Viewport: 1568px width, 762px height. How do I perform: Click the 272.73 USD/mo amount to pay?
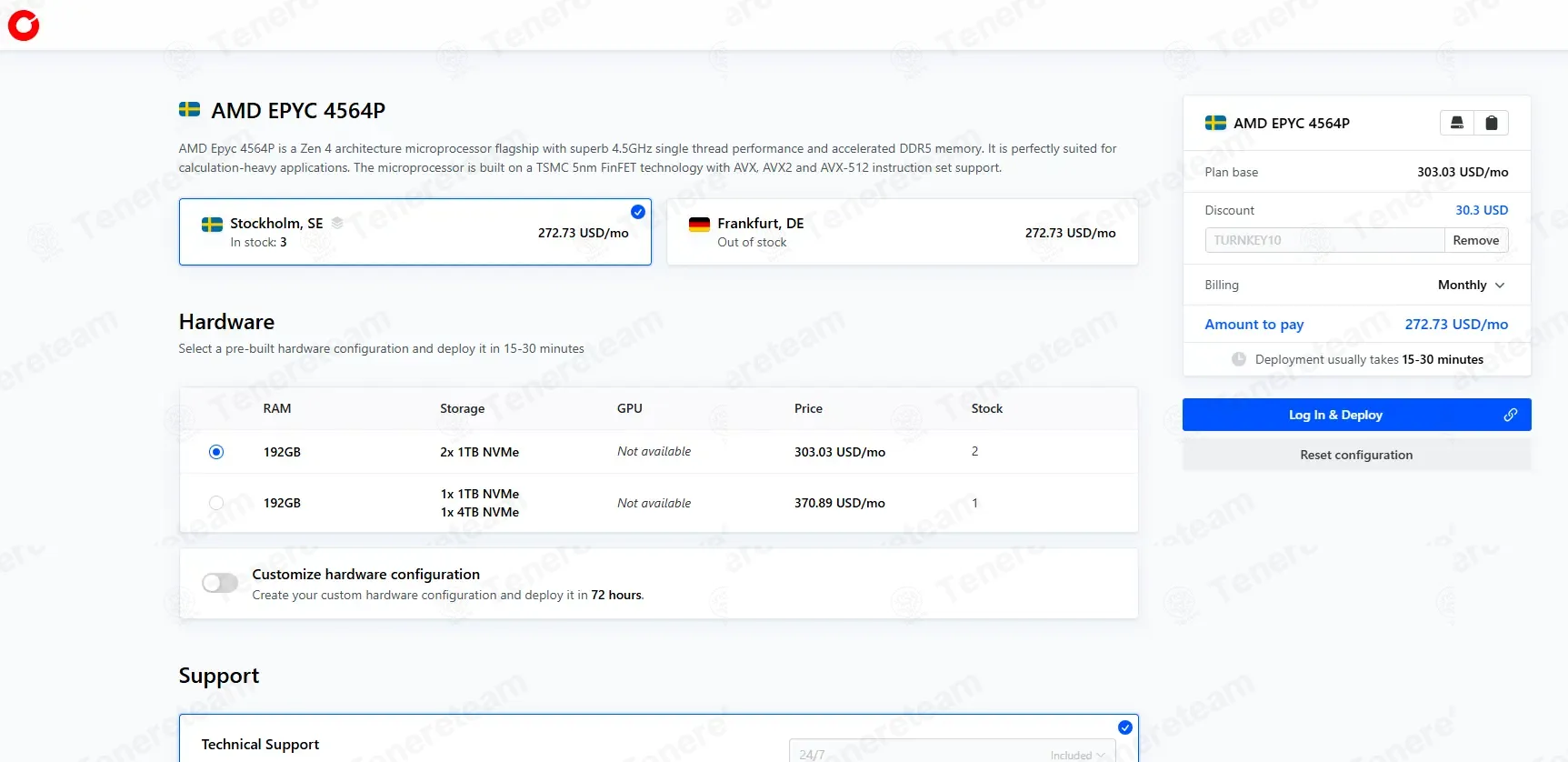(1456, 325)
